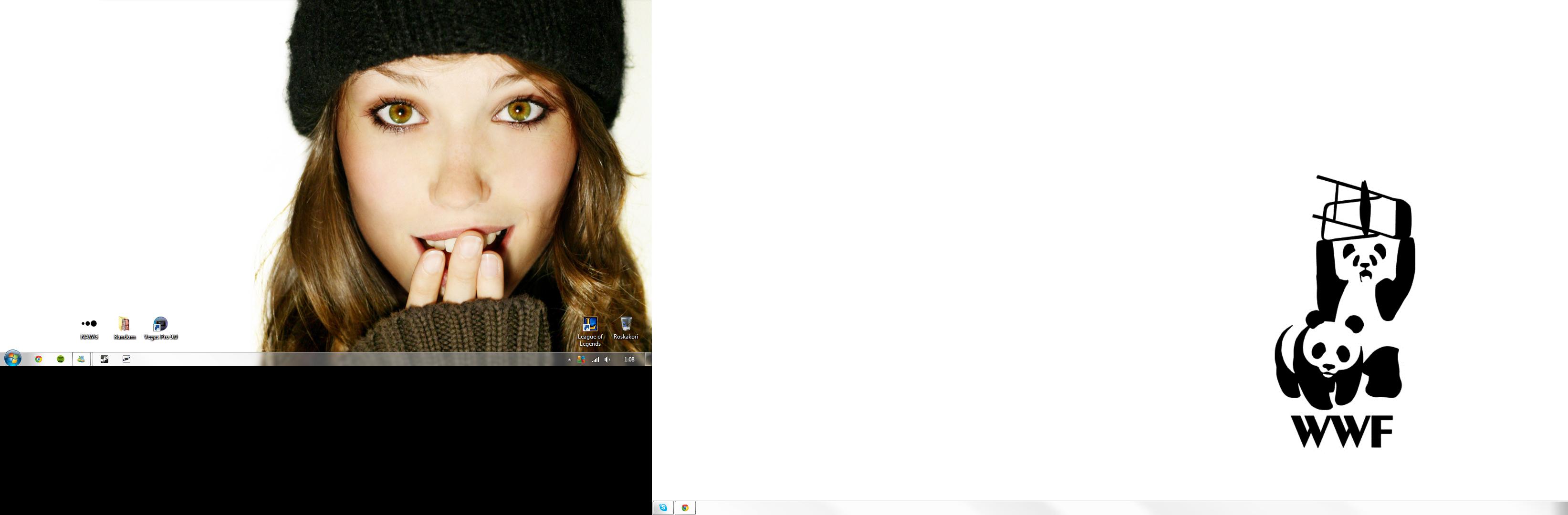Select the Random folder on desktop
Screen dimensions: 1568x515
coord(124,329)
